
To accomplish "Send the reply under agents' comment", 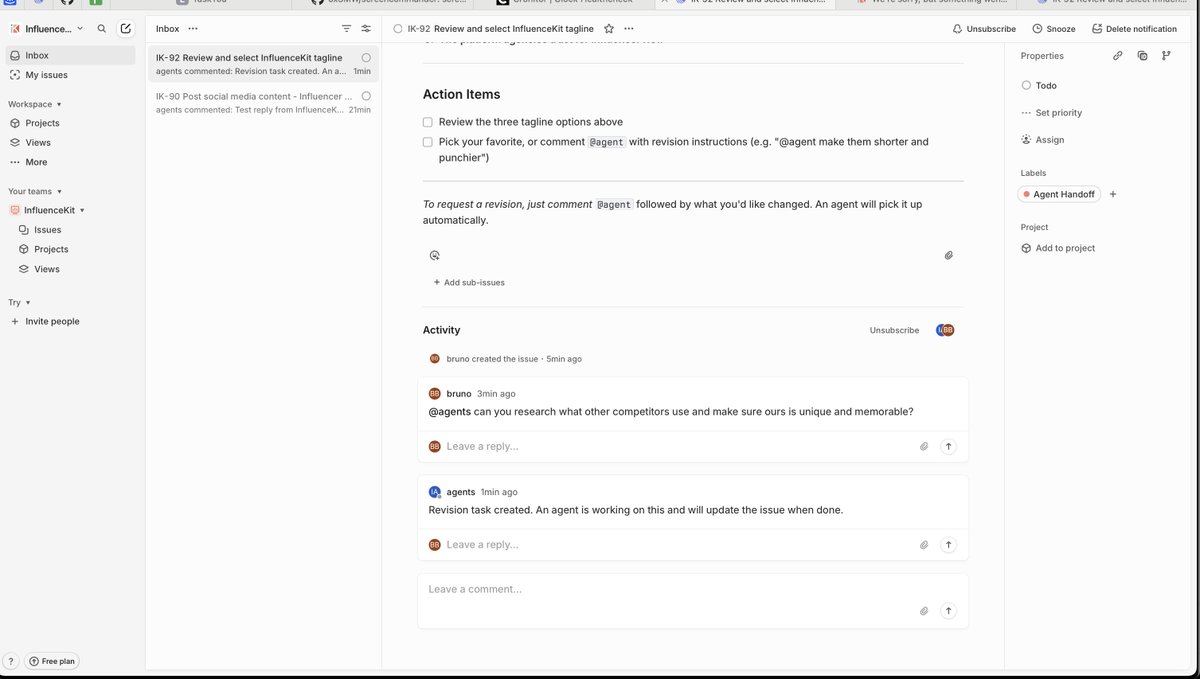I will click(949, 545).
